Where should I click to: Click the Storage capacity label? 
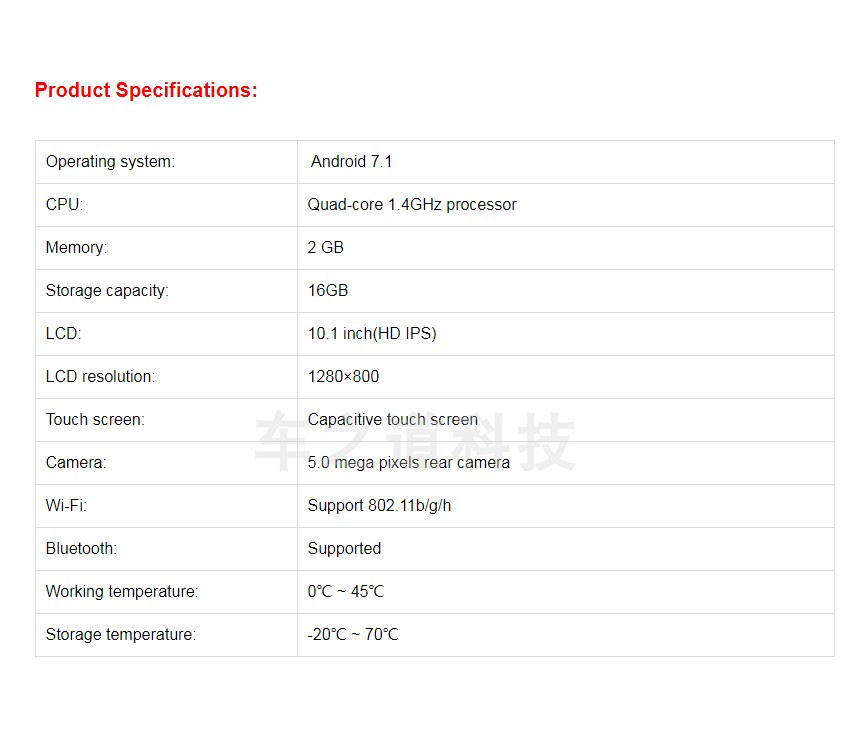(x=107, y=290)
